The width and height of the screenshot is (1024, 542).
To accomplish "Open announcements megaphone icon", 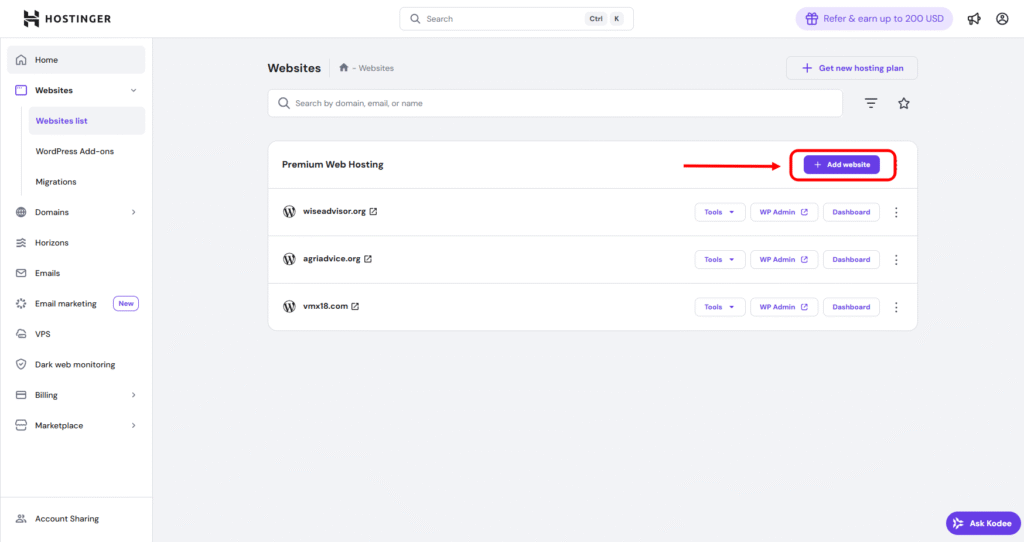I will pos(974,19).
